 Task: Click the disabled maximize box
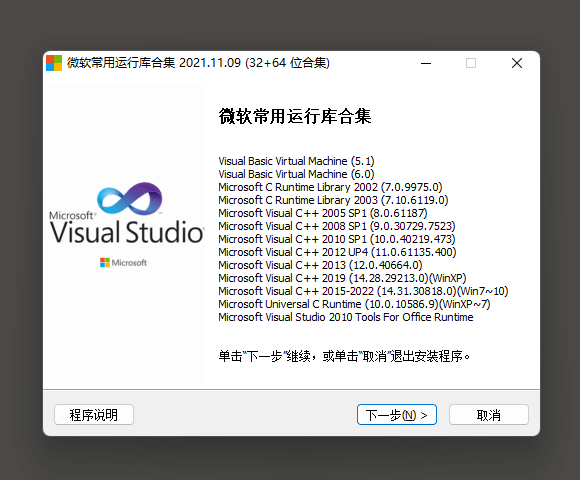pos(471,63)
